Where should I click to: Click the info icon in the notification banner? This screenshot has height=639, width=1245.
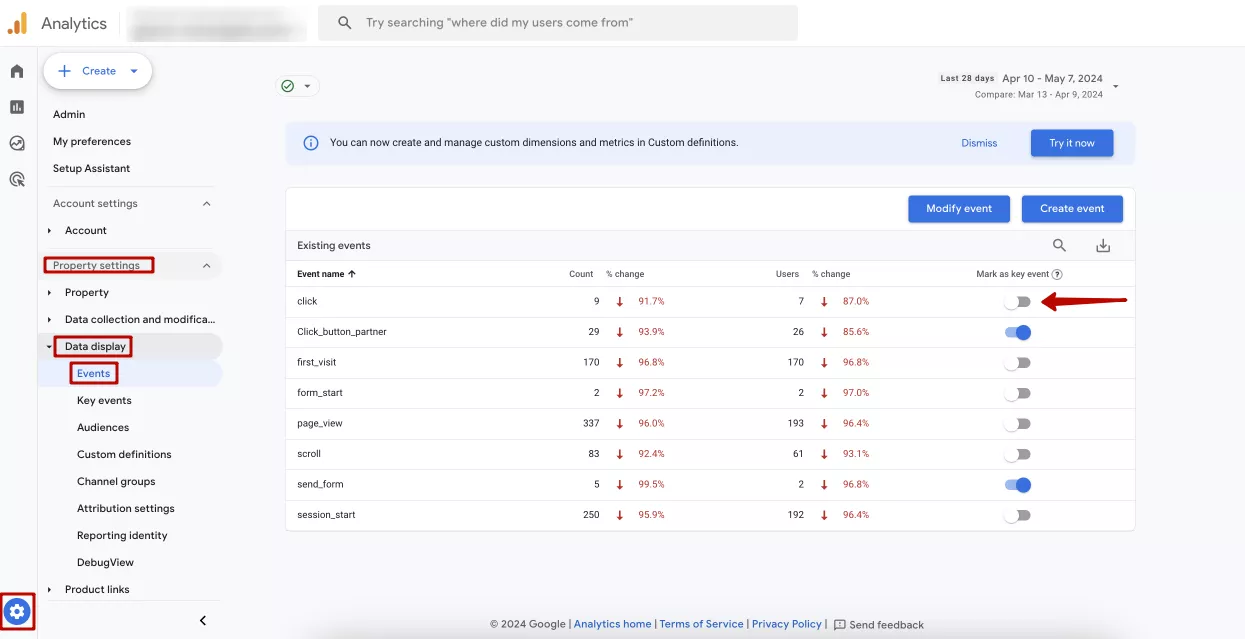pos(311,143)
